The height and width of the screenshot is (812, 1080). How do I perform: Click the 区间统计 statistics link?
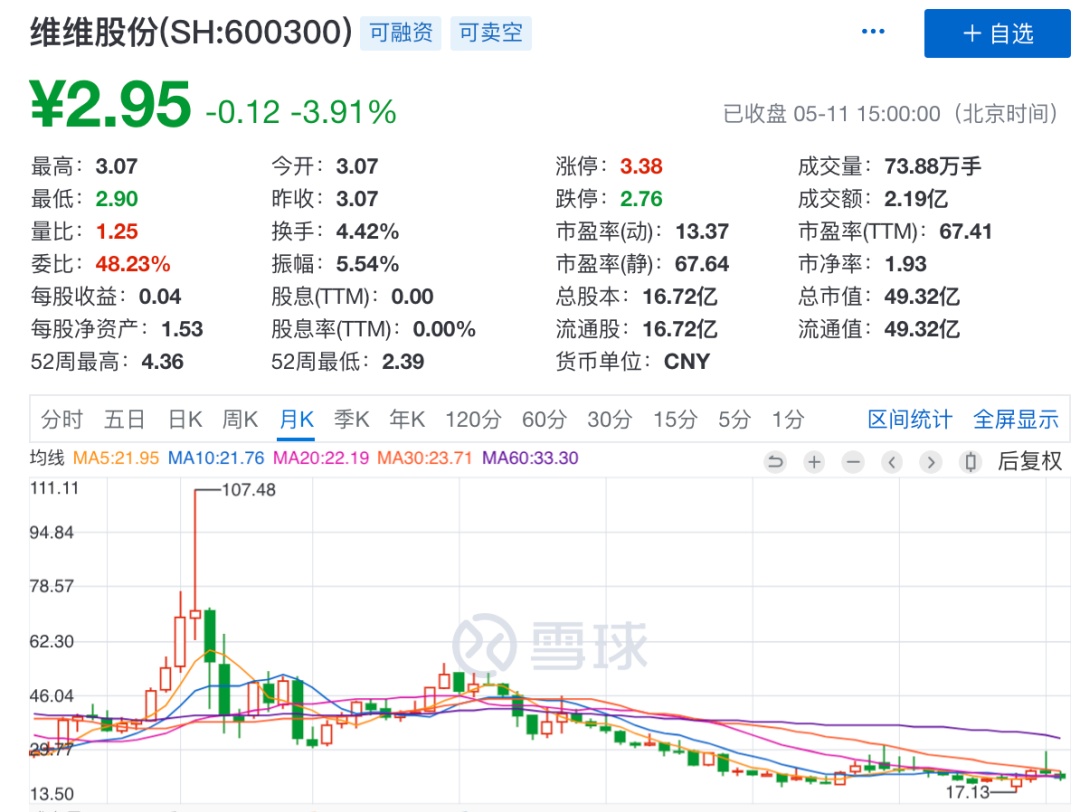coord(908,420)
